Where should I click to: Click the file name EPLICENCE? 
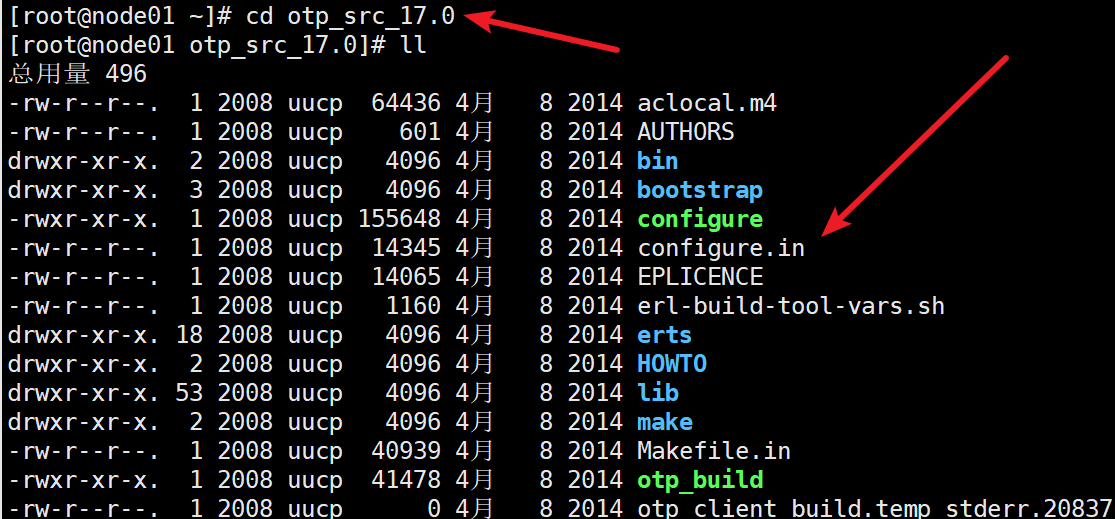pyautogui.click(x=700, y=277)
